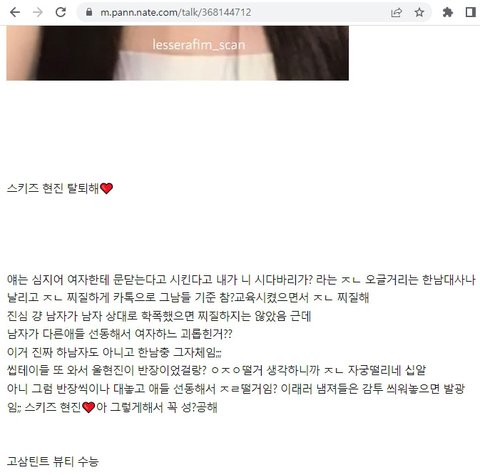Image resolution: width=480 pixels, height=475 pixels.
Task: Share this page using the share icon
Action: [396, 13]
